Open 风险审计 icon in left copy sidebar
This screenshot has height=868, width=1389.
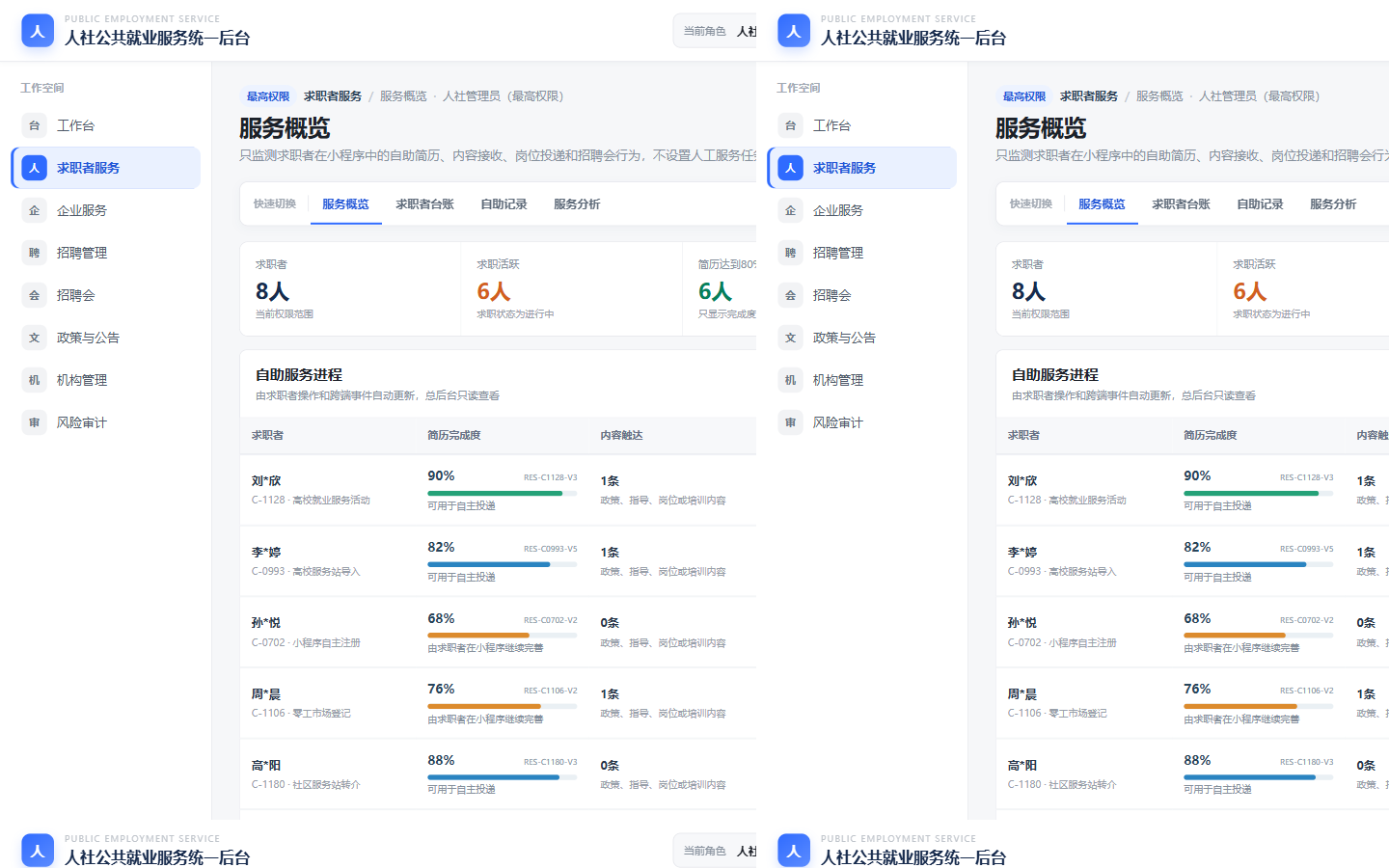pyautogui.click(x=35, y=422)
